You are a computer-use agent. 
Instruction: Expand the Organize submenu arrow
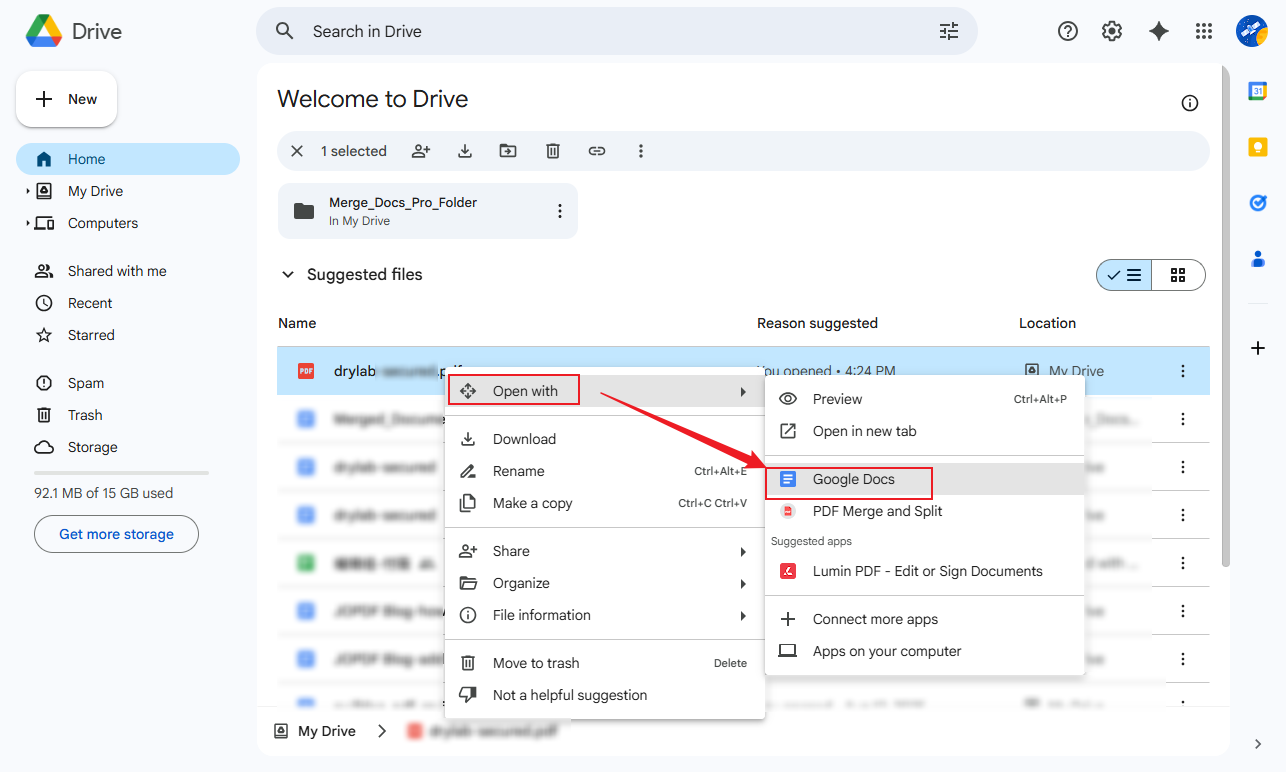click(x=743, y=583)
